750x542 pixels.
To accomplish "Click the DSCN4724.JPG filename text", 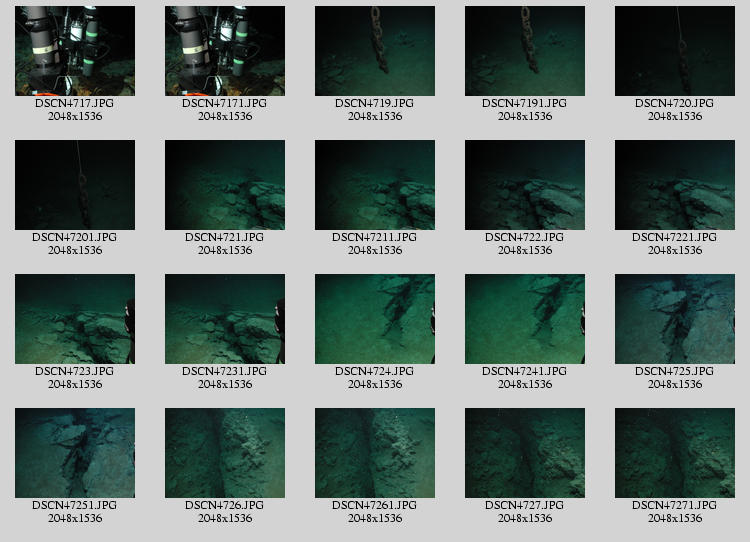I will click(375, 371).
